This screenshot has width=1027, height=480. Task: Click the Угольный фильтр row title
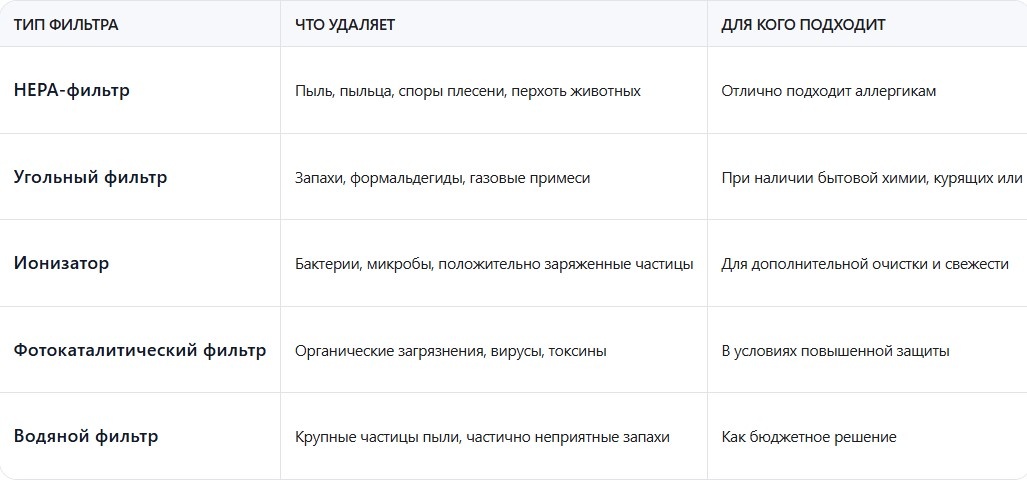click(x=90, y=177)
